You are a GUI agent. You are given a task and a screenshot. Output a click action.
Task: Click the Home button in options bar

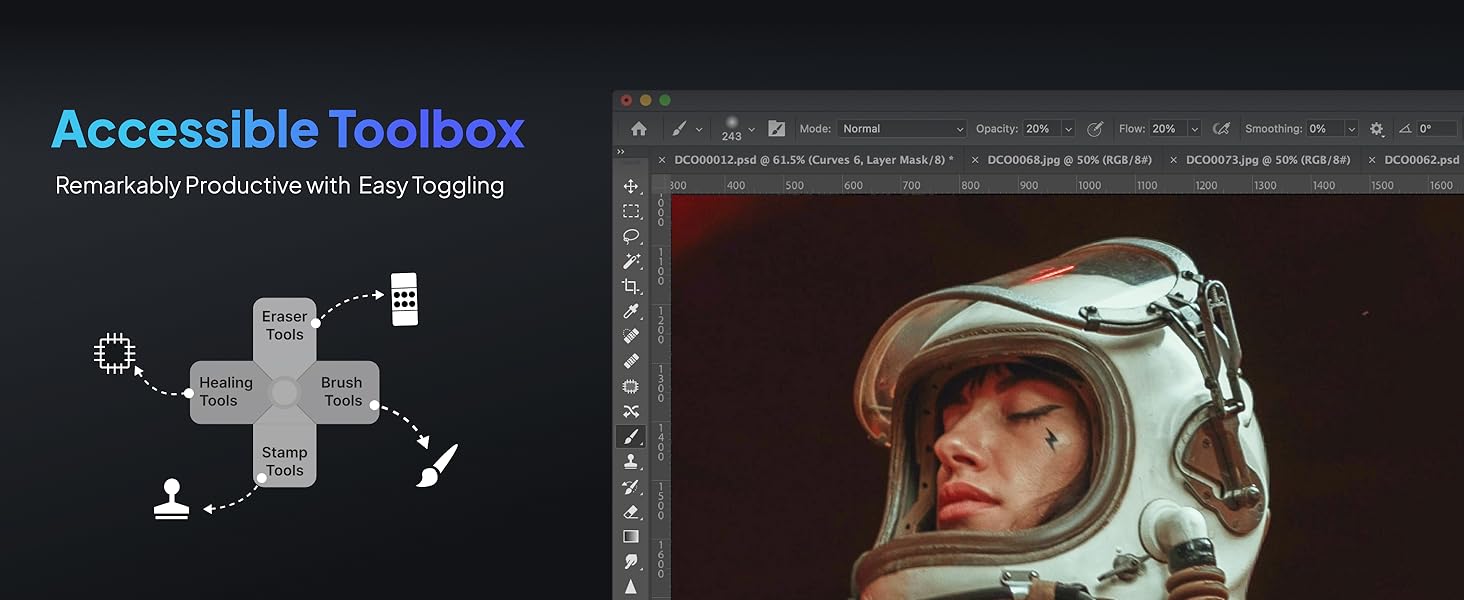click(x=639, y=129)
